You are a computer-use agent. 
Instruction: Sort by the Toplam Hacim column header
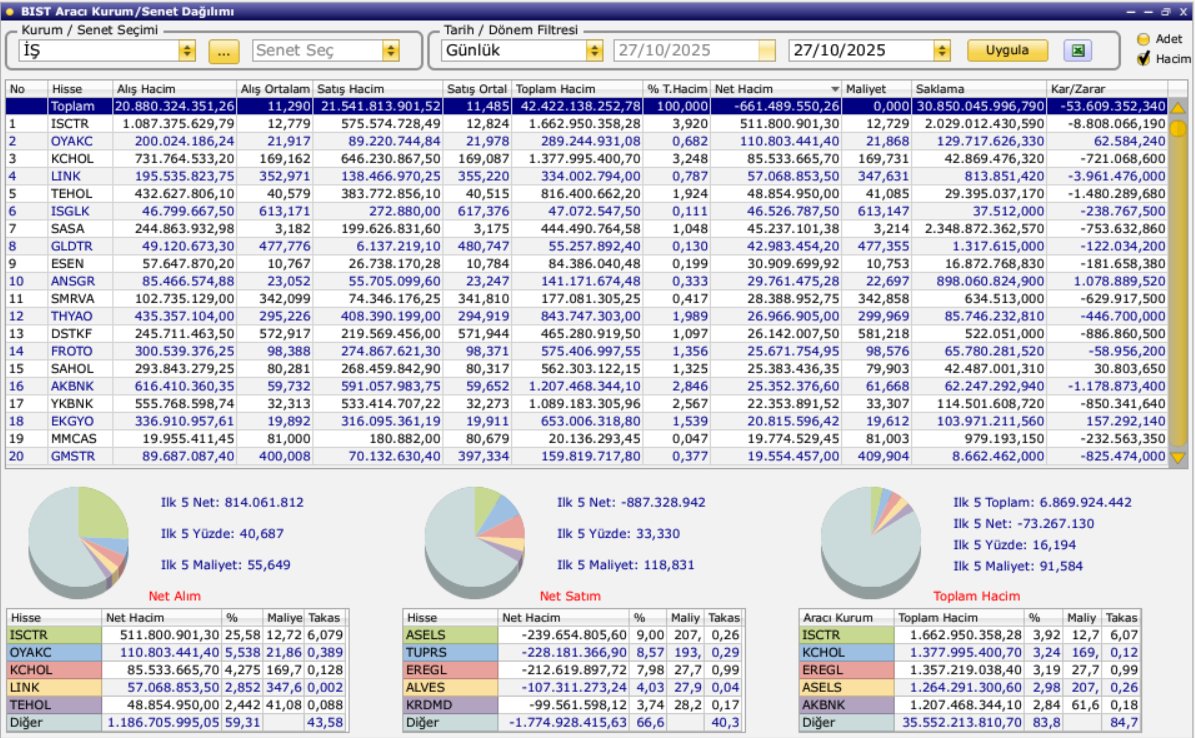click(577, 89)
